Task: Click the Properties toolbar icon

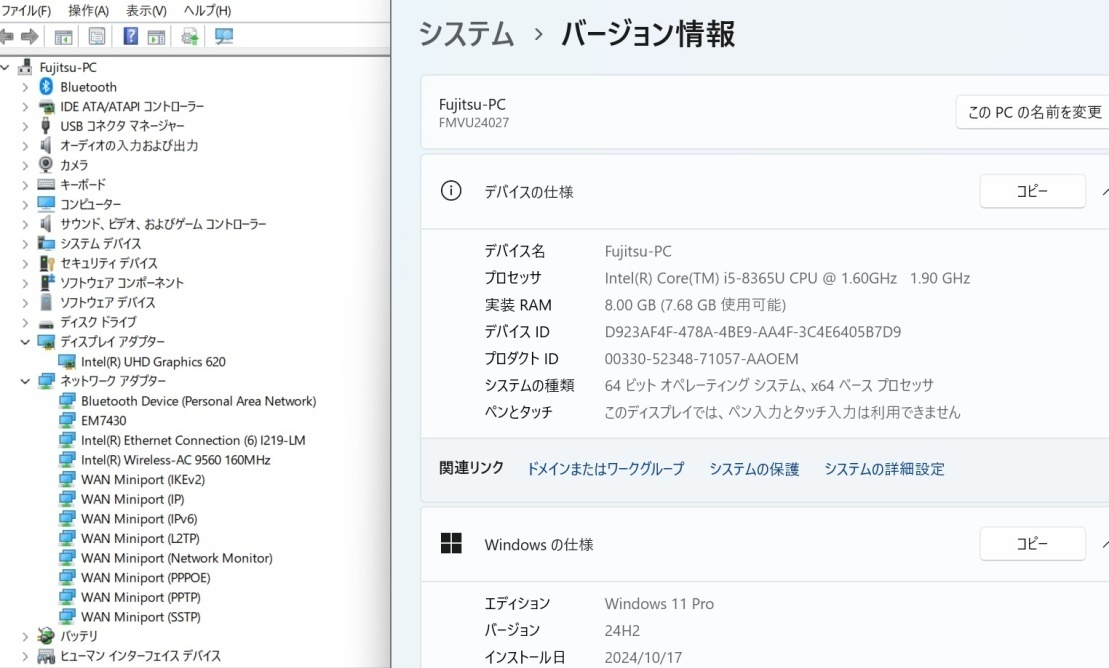Action: [x=97, y=37]
